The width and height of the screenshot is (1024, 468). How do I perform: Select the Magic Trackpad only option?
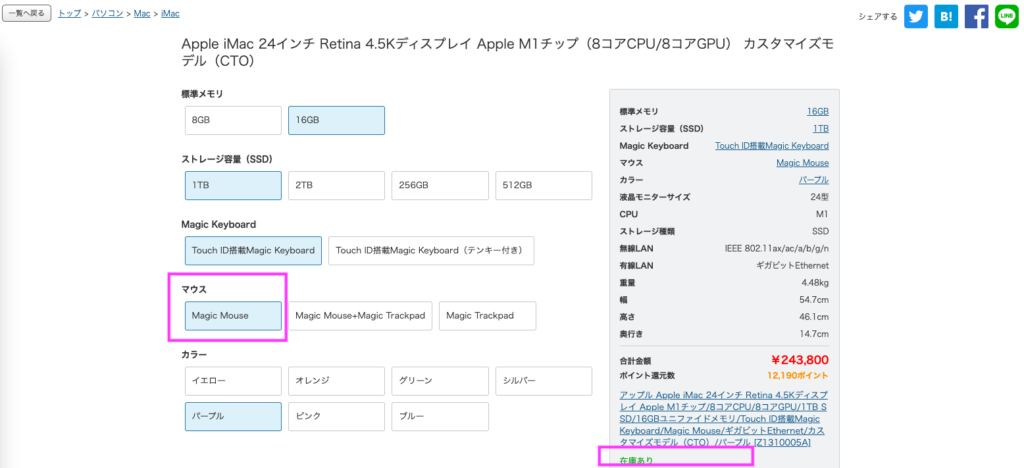pyautogui.click(x=487, y=316)
